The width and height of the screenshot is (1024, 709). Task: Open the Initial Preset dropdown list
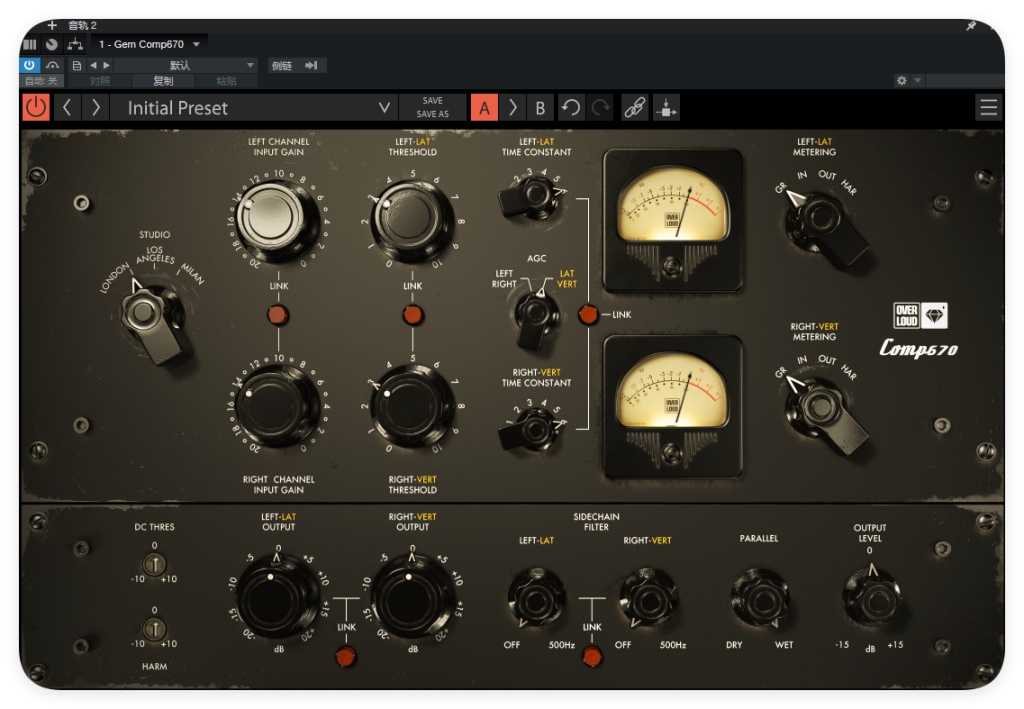pos(254,108)
